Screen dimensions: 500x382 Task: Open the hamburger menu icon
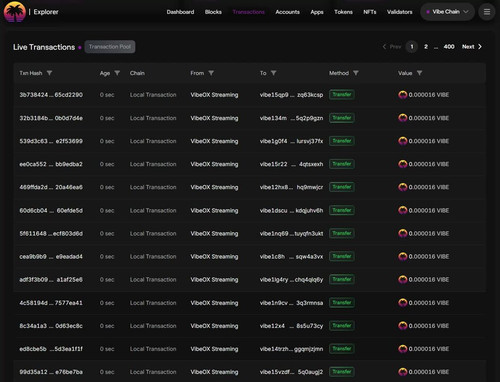[487, 12]
